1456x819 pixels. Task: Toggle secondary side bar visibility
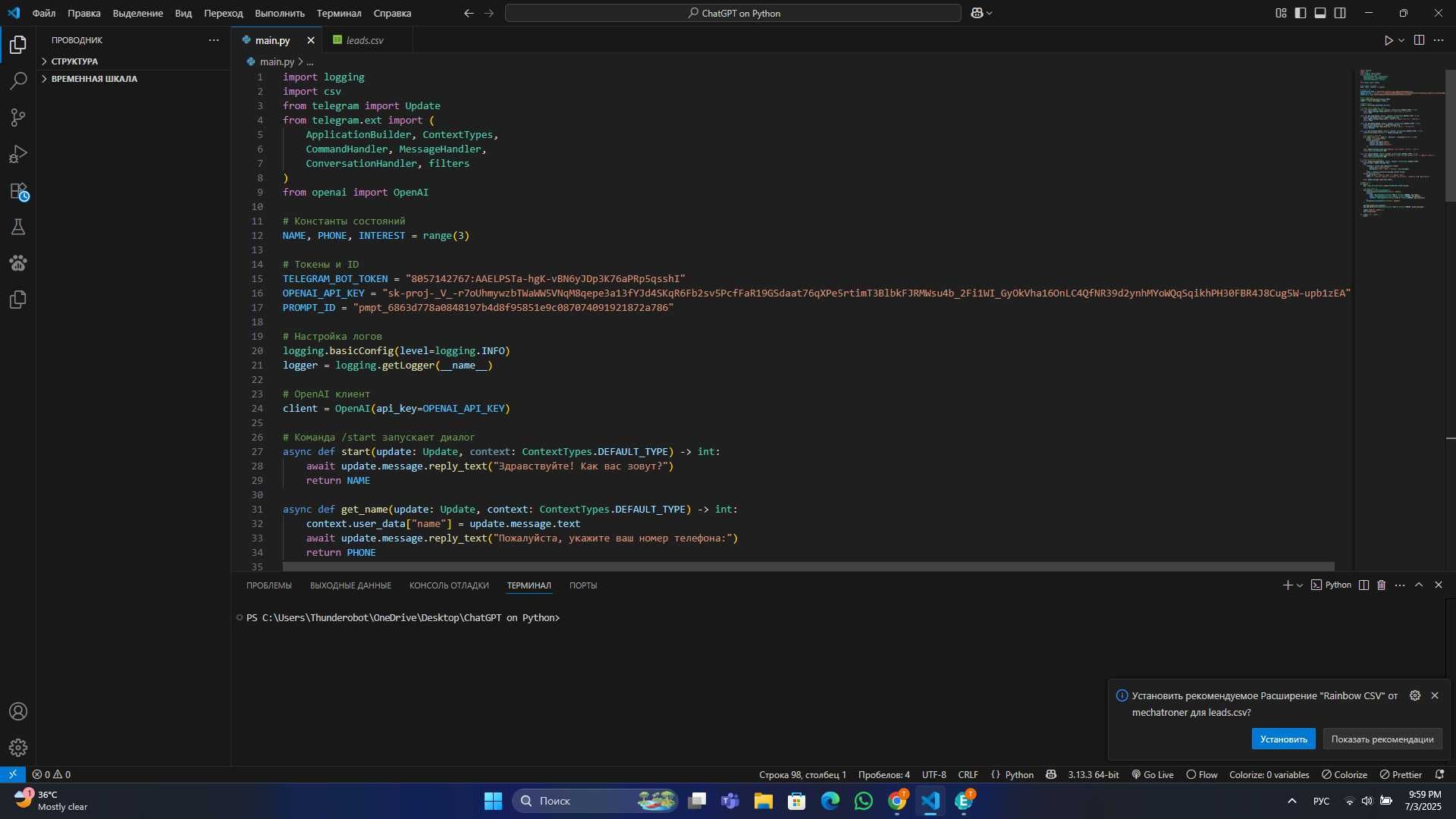[x=1340, y=13]
